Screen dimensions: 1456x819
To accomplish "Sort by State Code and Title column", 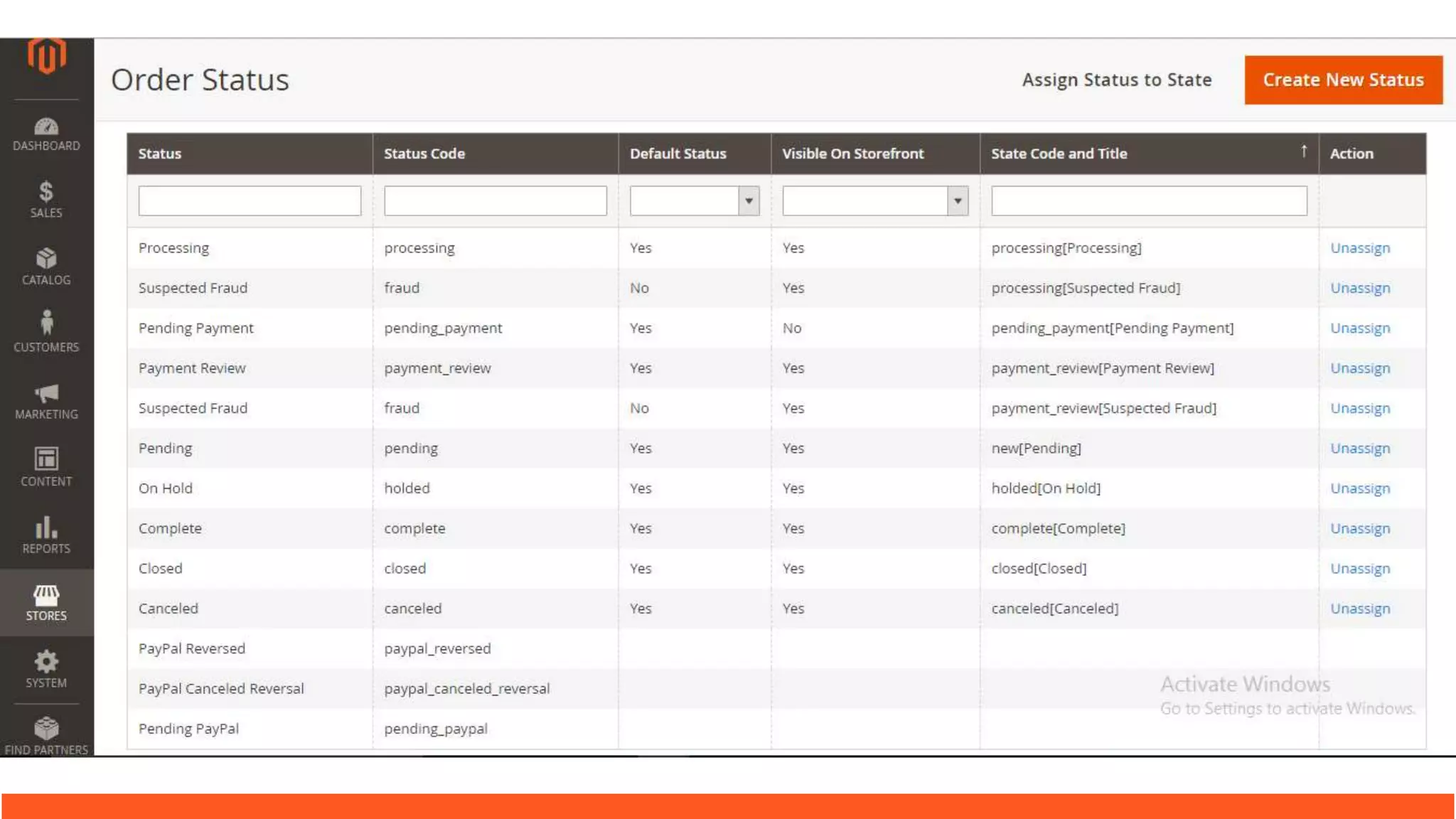I will [x=1059, y=154].
